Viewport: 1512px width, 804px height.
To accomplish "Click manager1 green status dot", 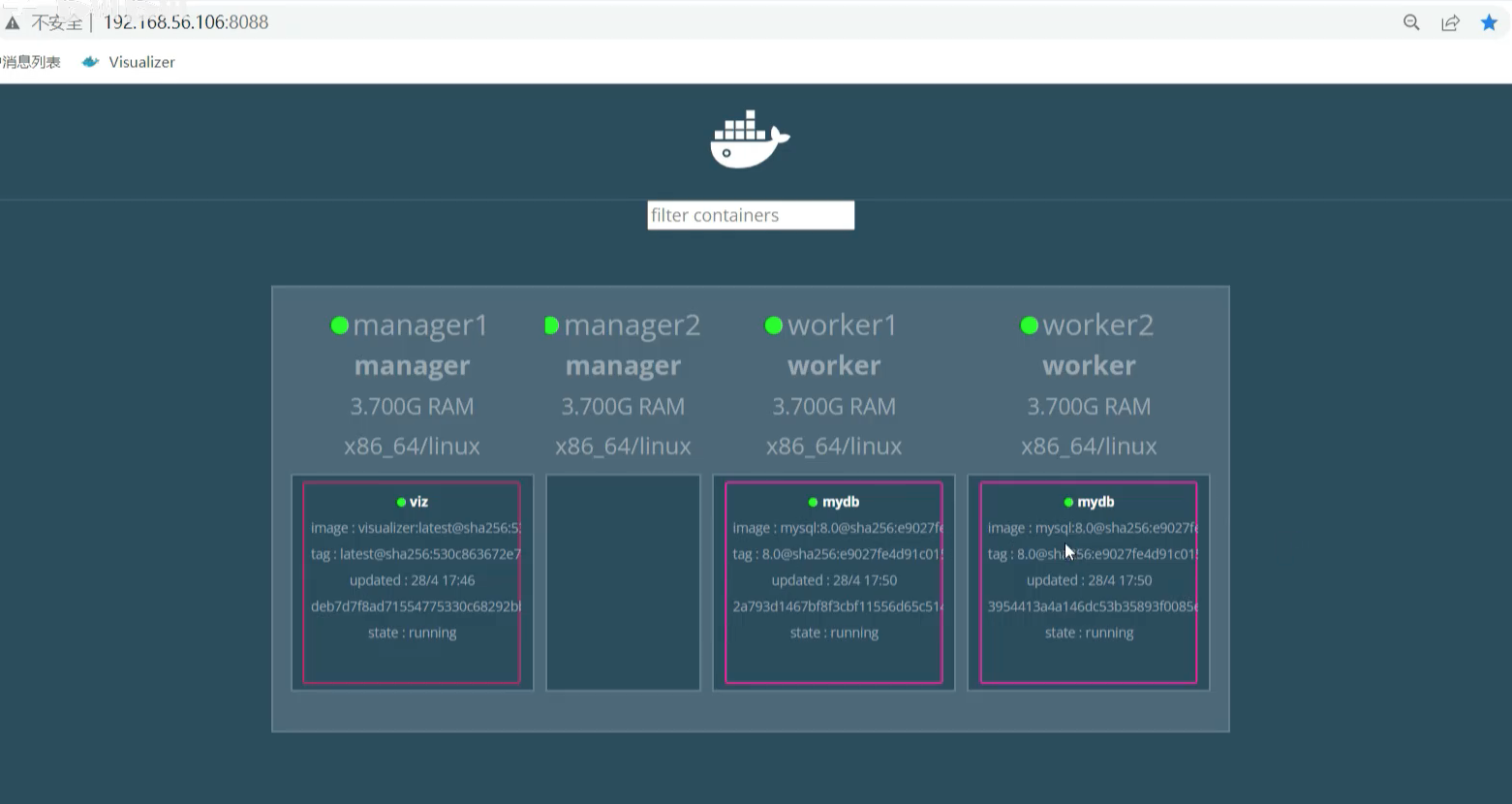I will pos(339,325).
